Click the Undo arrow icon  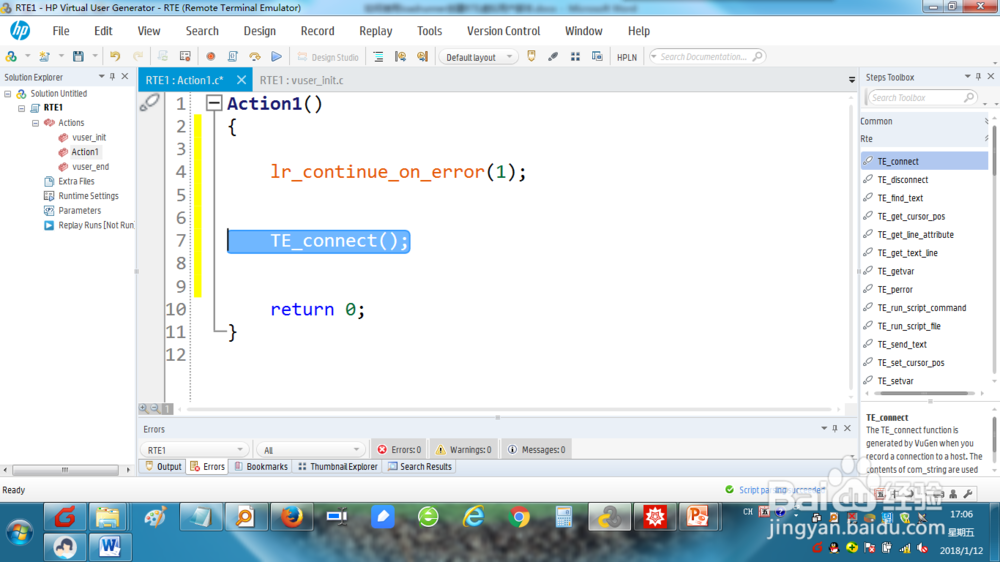click(115, 57)
